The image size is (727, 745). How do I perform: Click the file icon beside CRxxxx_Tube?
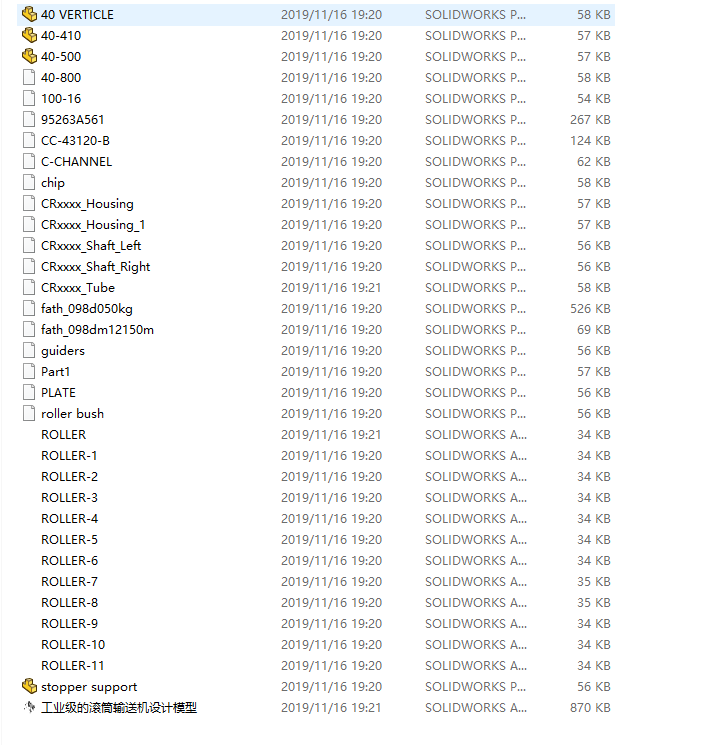click(x=29, y=287)
